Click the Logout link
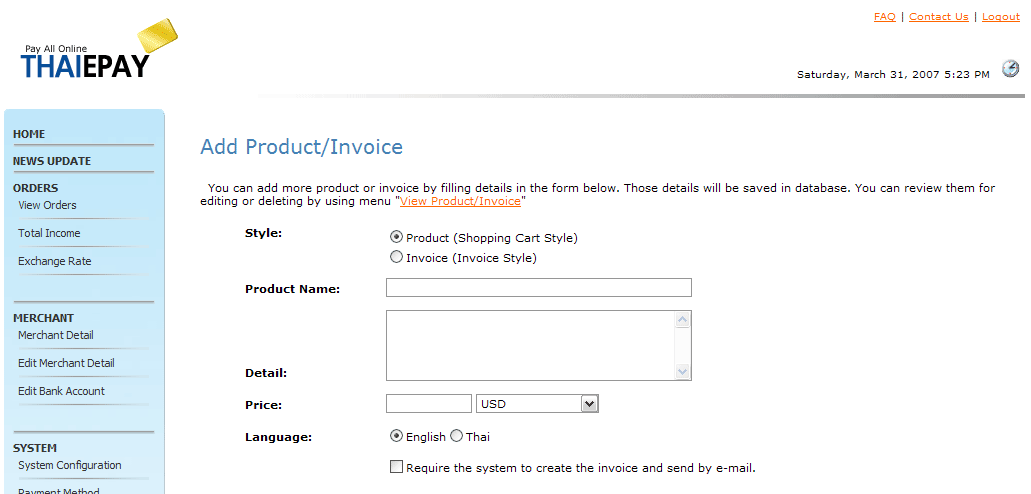Image resolution: width=1031 pixels, height=494 pixels. (x=1000, y=17)
